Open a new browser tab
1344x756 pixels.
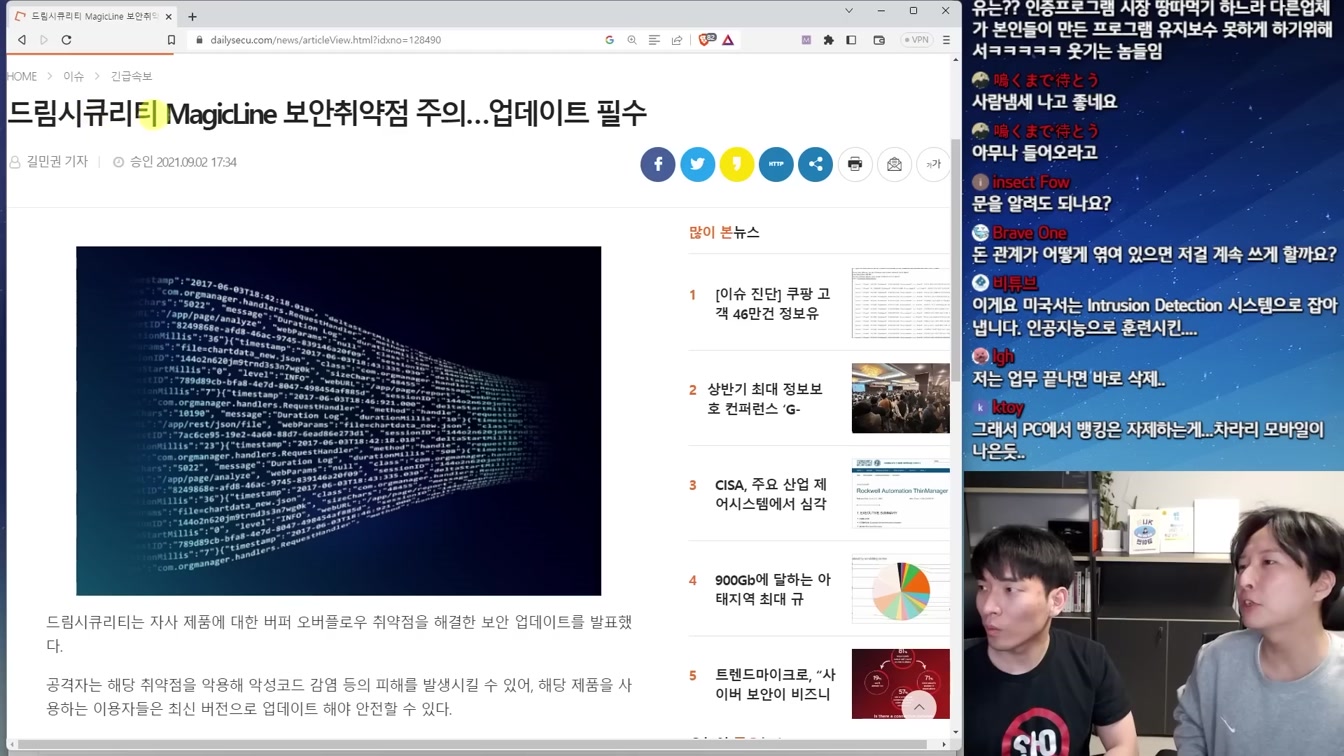tap(192, 16)
